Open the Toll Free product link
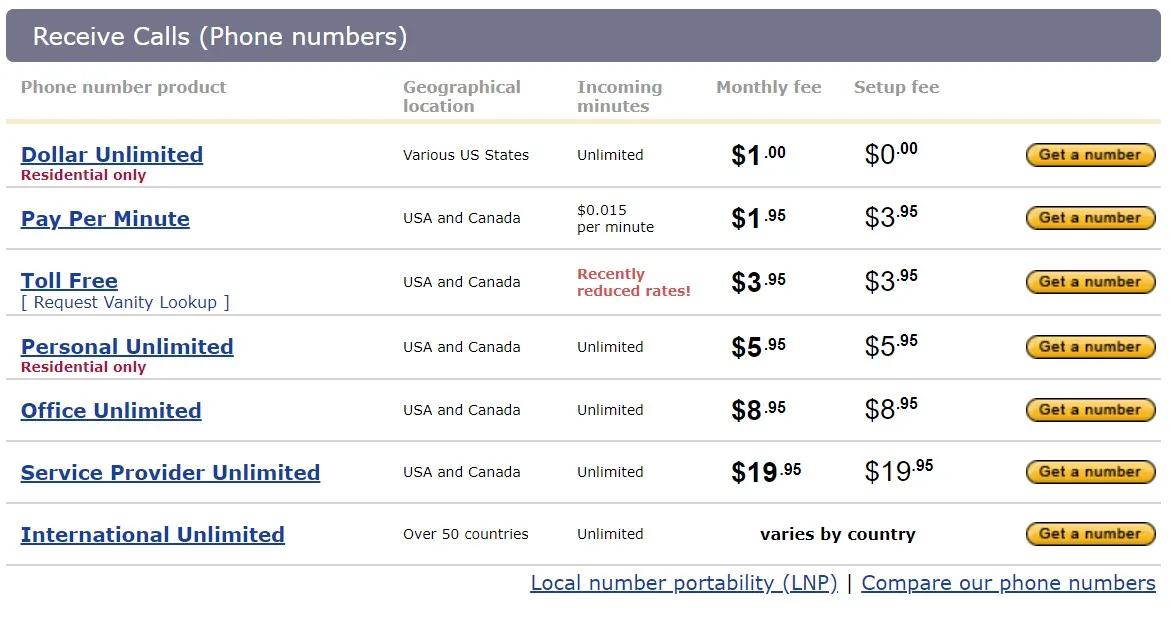 point(69,281)
